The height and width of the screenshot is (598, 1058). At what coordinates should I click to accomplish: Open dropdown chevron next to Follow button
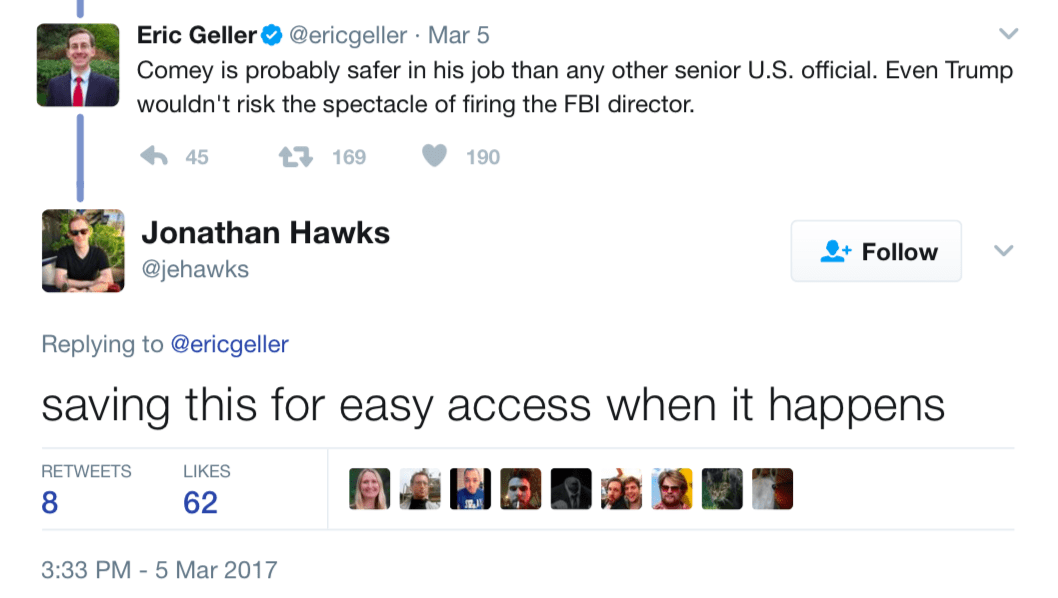tap(1004, 250)
